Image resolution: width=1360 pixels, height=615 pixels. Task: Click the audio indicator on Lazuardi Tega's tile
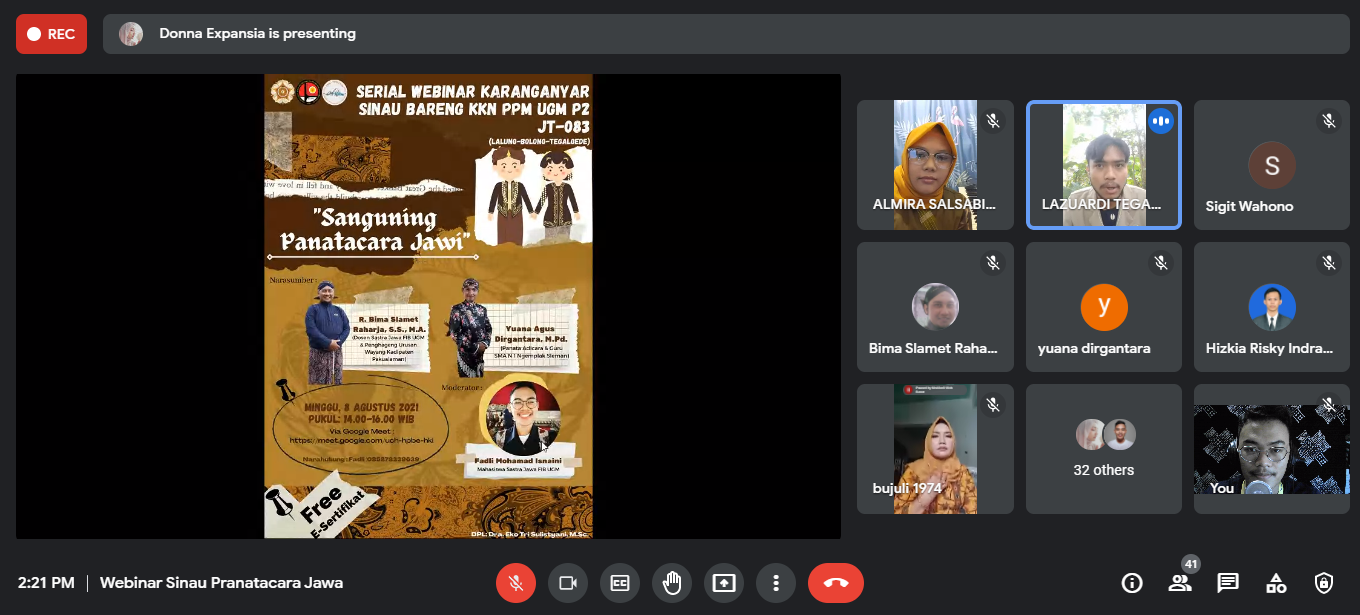point(1161,120)
